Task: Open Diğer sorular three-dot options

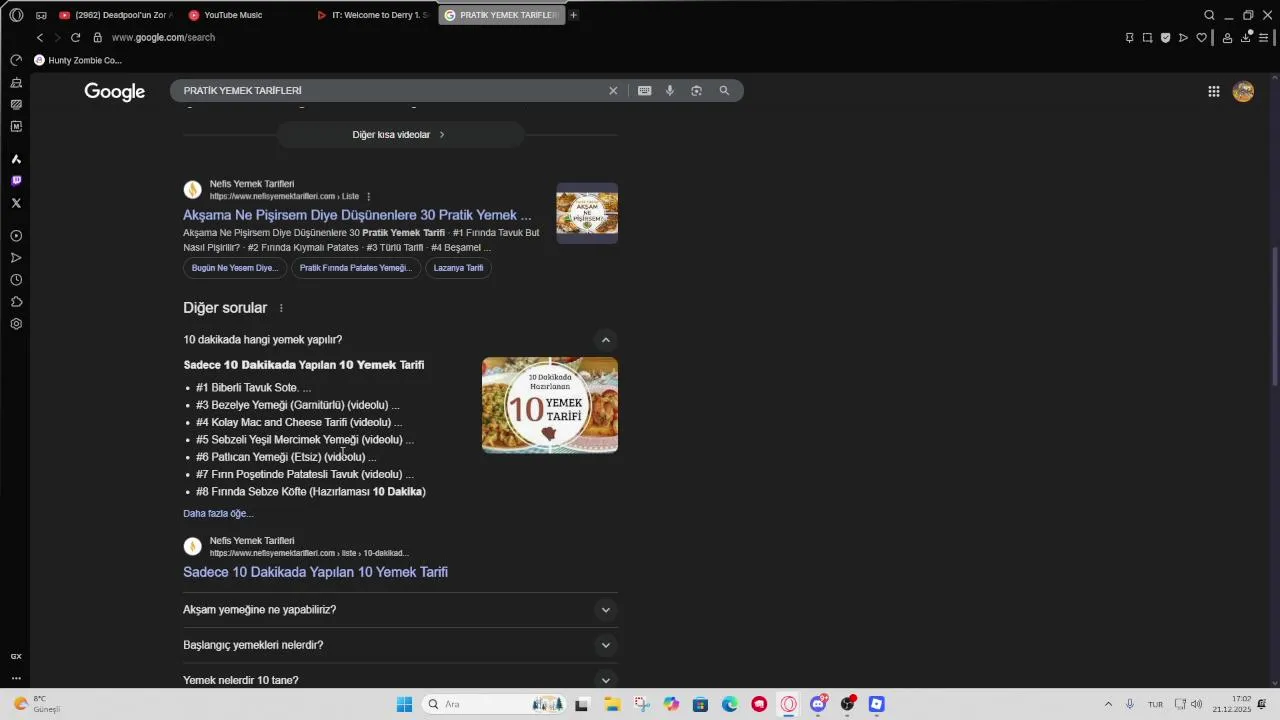Action: tap(281, 308)
